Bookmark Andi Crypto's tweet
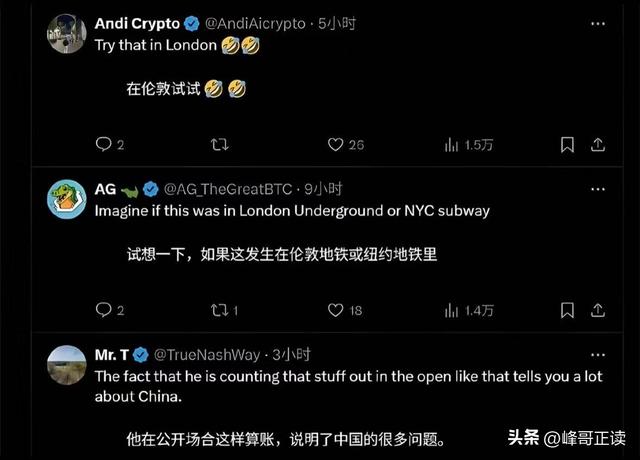640x460 pixels. point(567,145)
